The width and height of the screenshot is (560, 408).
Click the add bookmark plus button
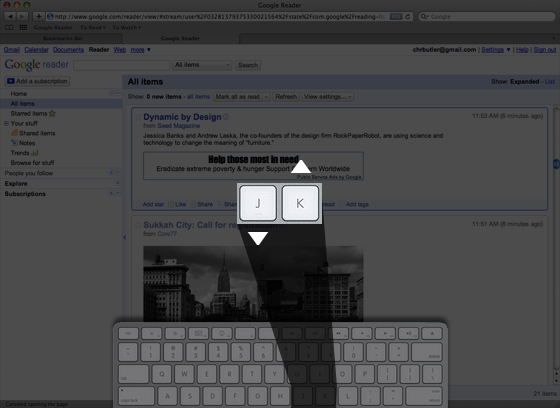point(39,16)
